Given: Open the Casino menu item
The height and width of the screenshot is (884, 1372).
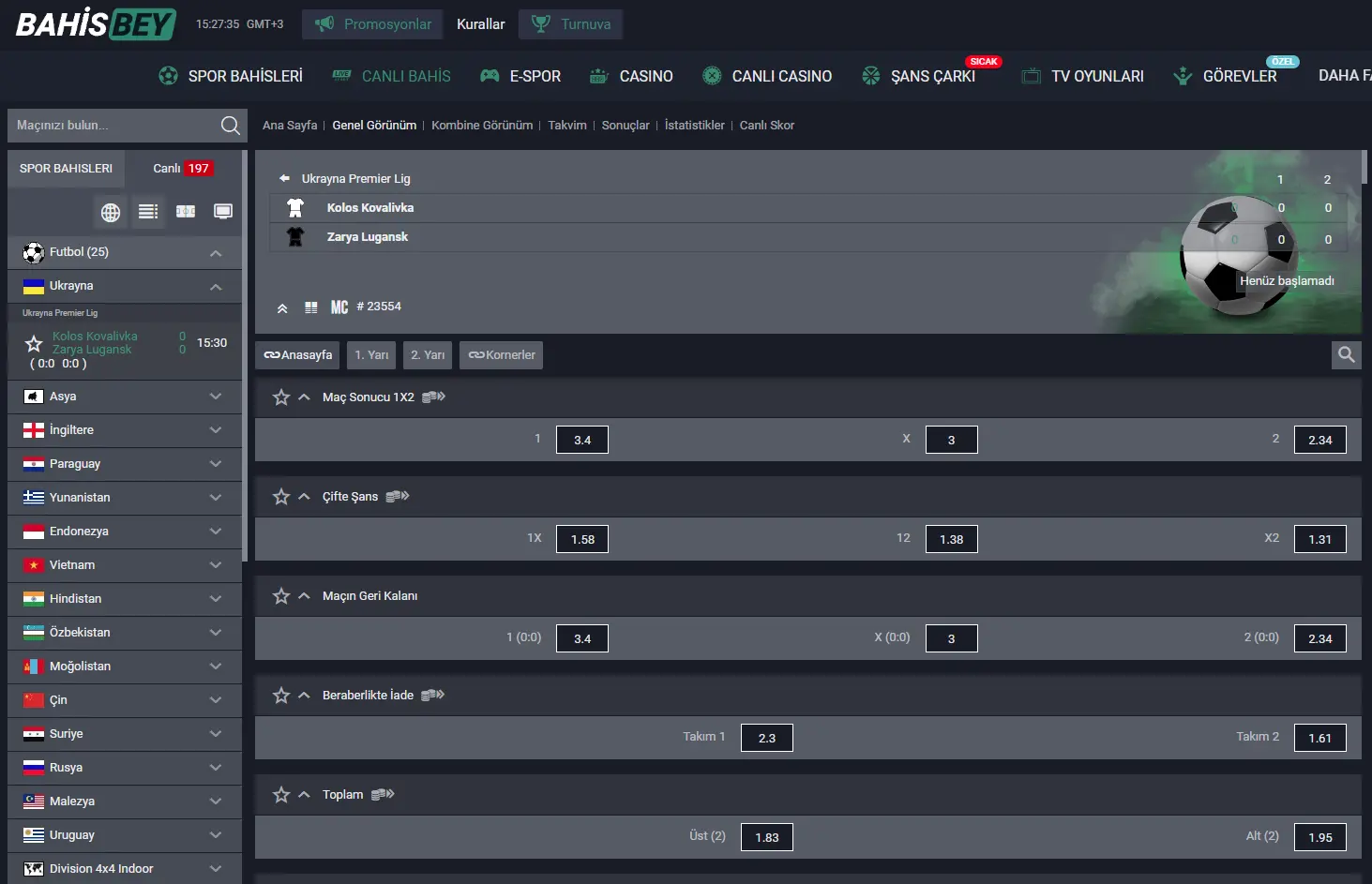Looking at the screenshot, I should (x=631, y=76).
